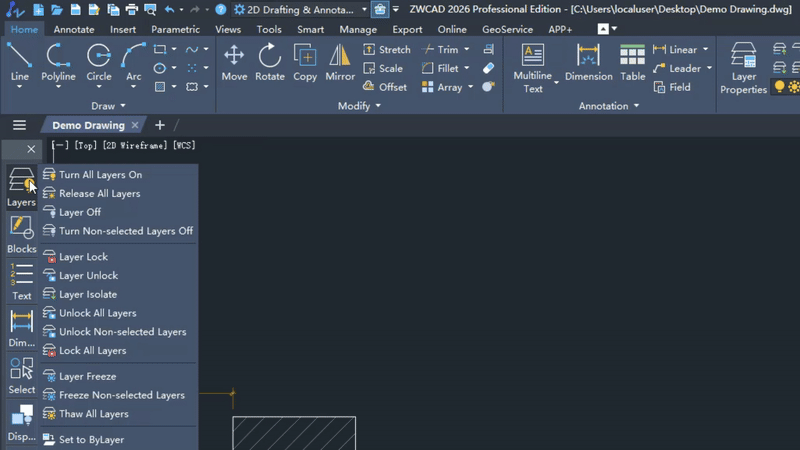Select the Circle tool
800x450 pixels.
click(98, 62)
